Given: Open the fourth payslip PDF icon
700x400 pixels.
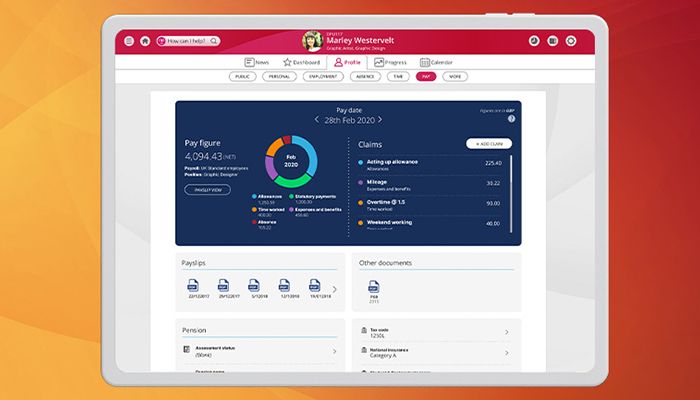Looking at the screenshot, I should (284, 285).
